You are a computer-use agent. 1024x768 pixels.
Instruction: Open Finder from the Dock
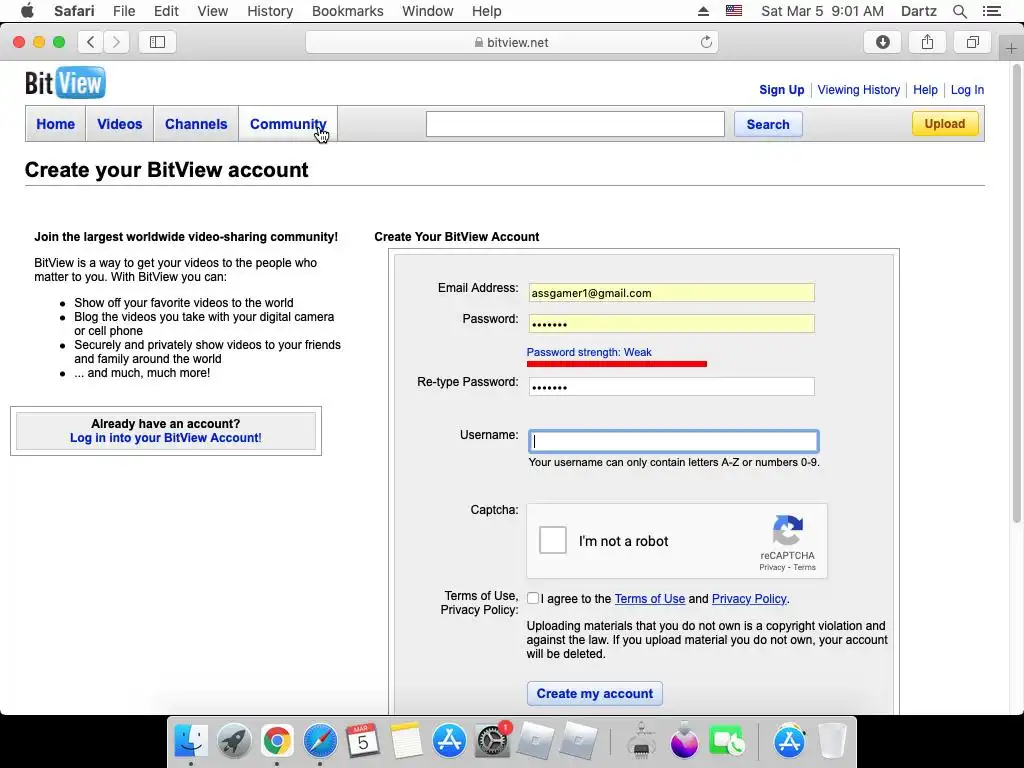click(x=191, y=741)
